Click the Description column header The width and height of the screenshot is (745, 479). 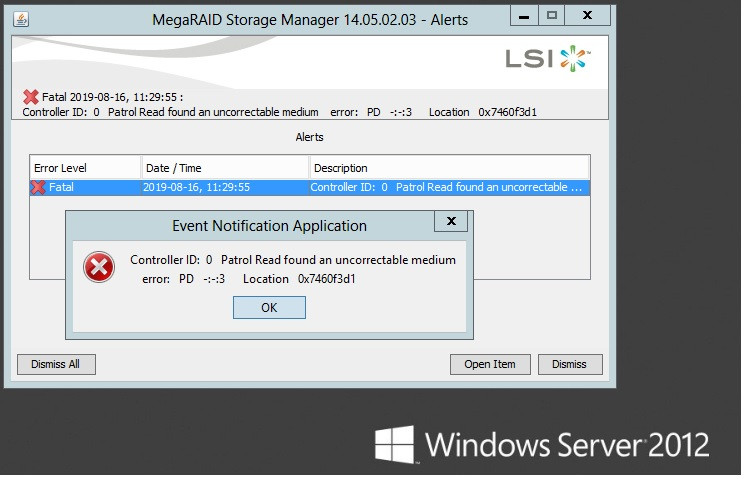pyautogui.click(x=451, y=169)
